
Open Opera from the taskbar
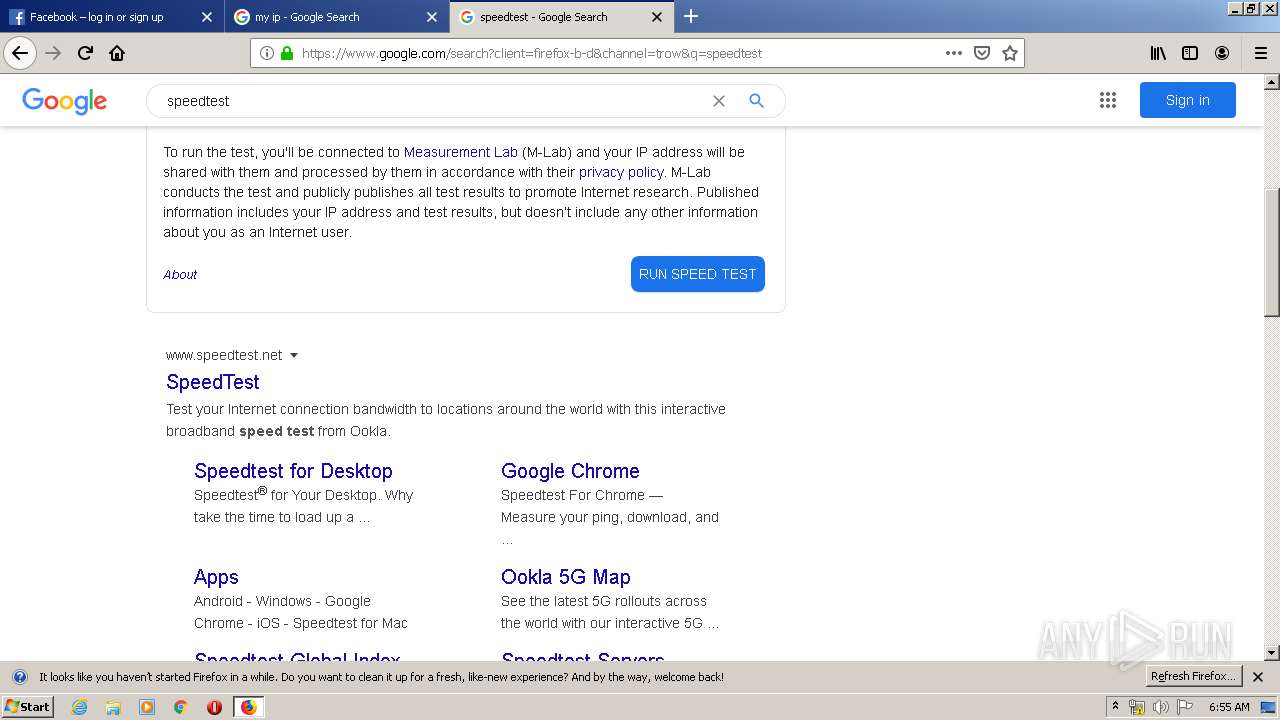(x=214, y=707)
